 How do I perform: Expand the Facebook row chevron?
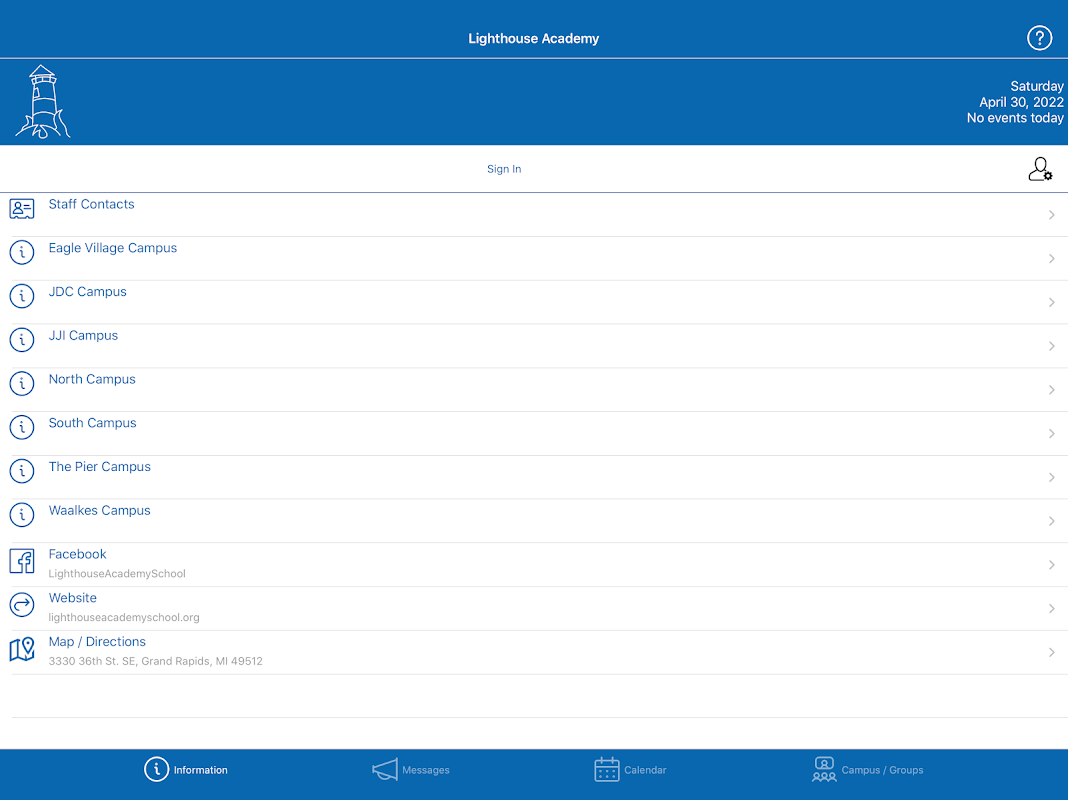coord(1052,565)
